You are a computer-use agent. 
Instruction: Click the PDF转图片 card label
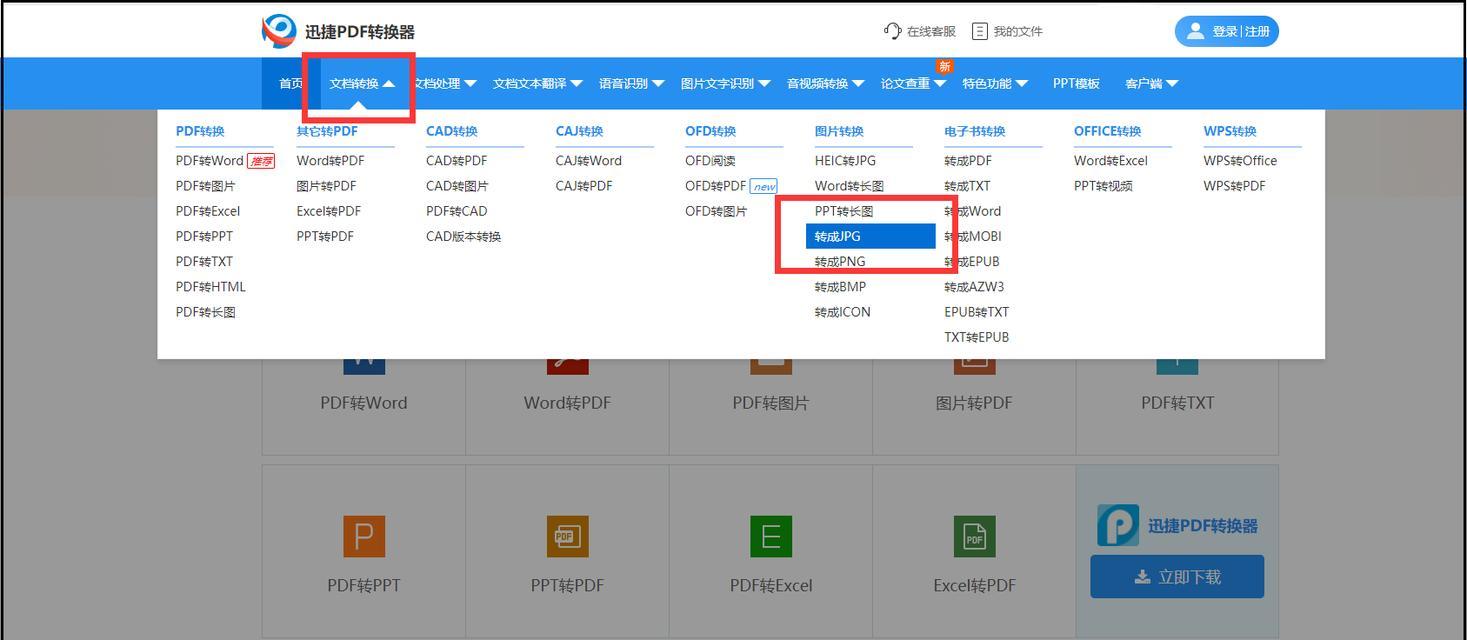click(771, 403)
